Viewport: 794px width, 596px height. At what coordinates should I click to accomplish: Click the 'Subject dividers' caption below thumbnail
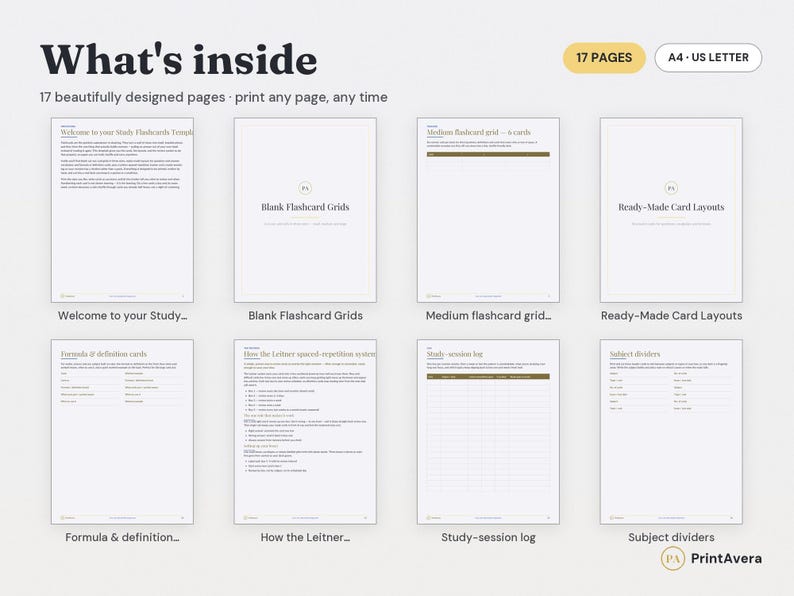click(x=671, y=537)
